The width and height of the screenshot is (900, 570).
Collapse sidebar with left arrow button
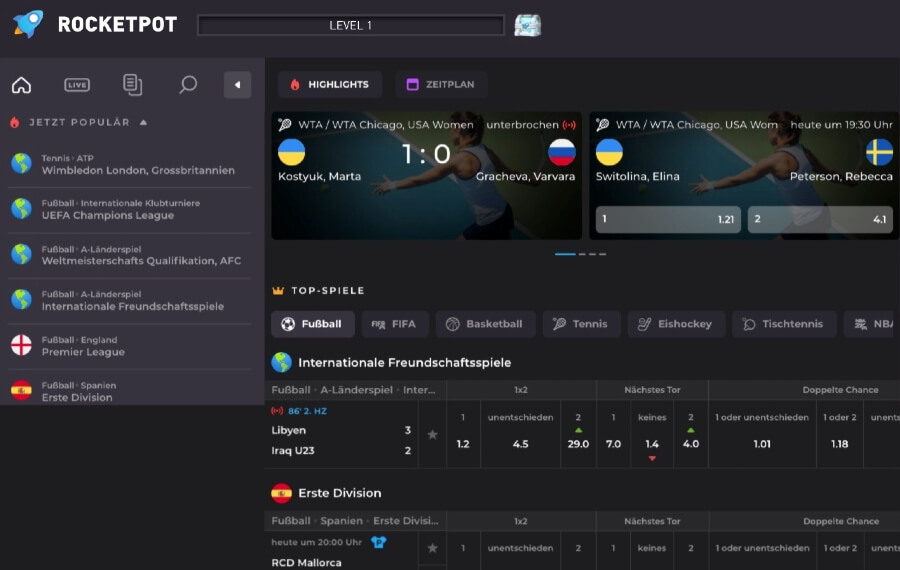coord(237,85)
